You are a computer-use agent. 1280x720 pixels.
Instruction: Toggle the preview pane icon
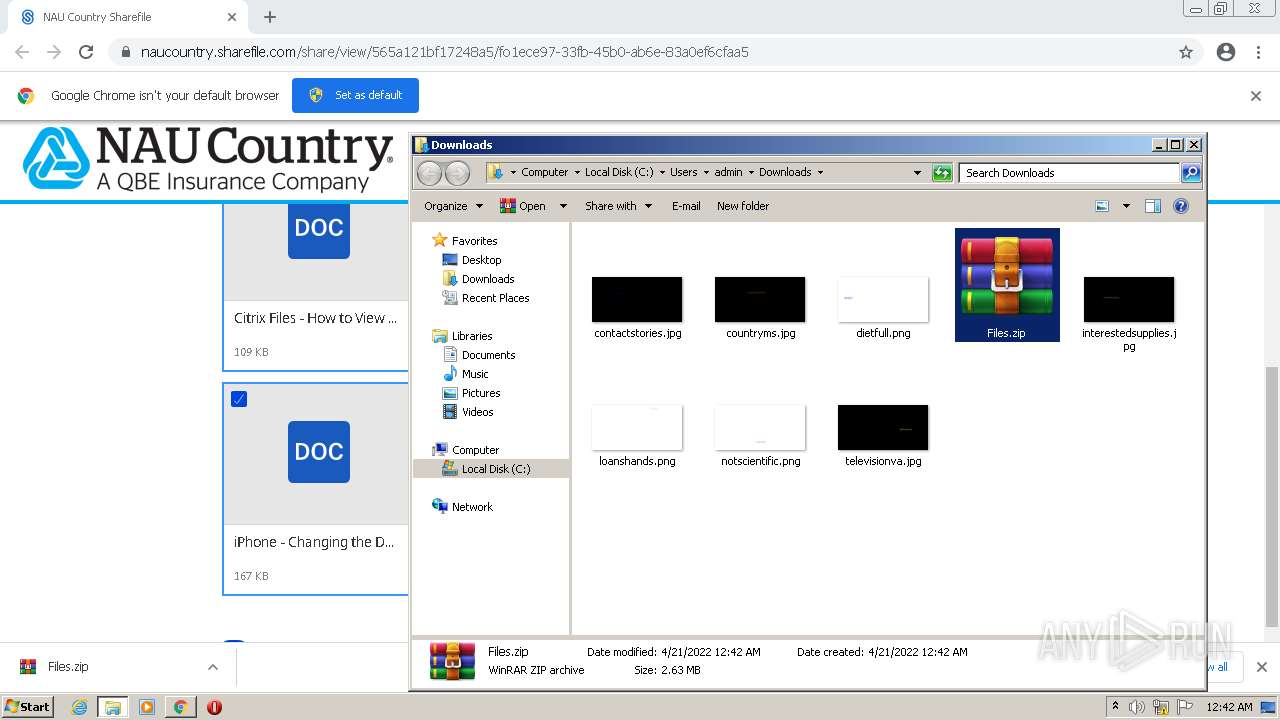[1153, 206]
